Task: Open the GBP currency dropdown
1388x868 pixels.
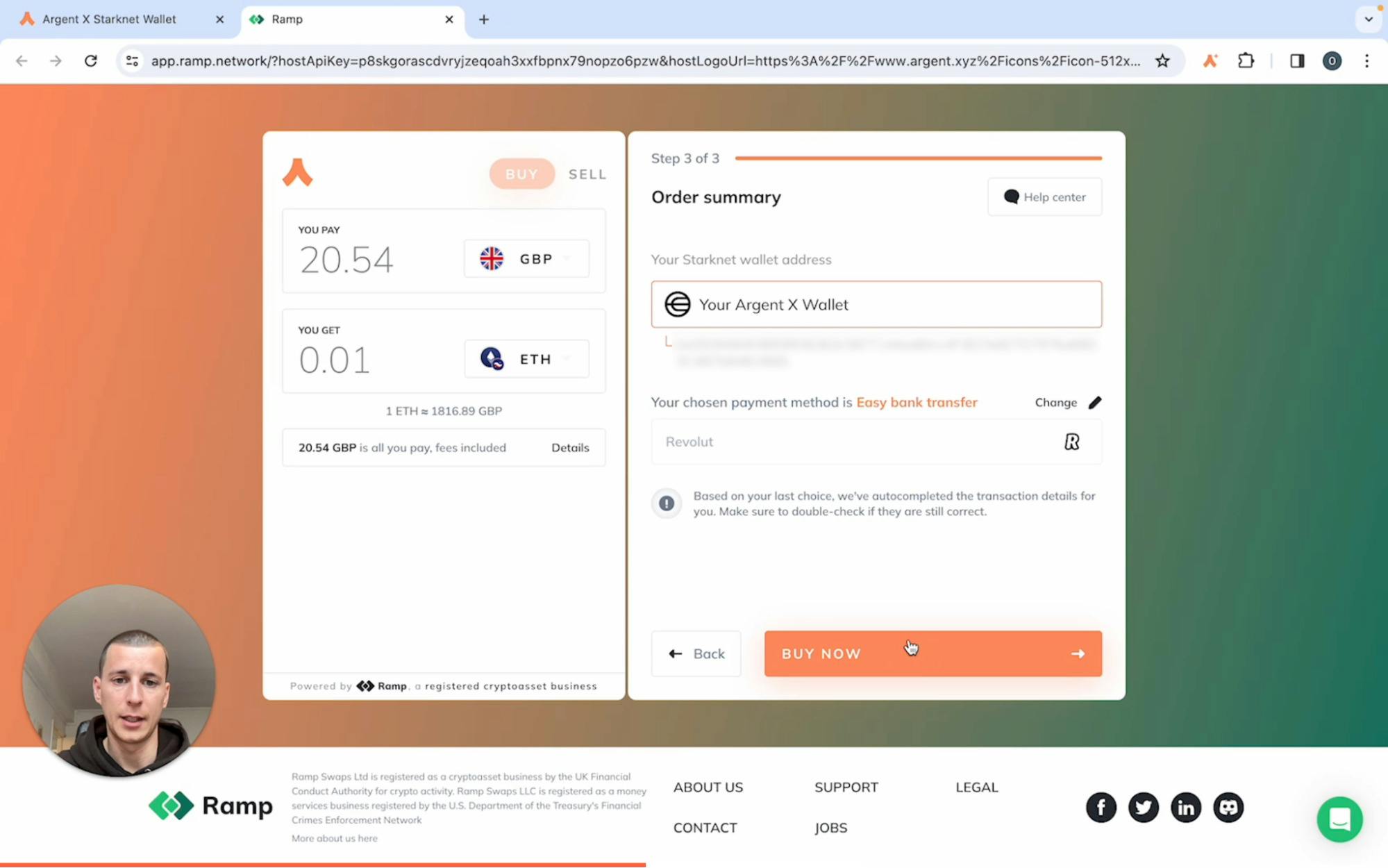Action: (526, 258)
